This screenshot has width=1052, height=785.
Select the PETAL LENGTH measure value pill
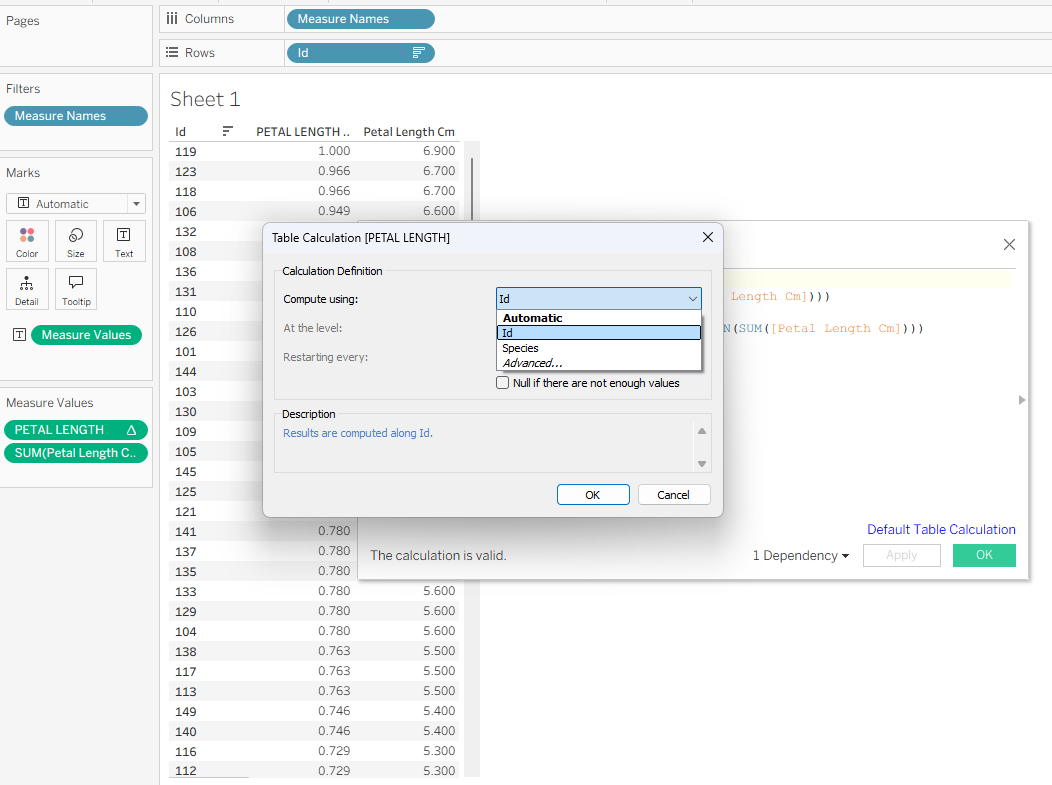pos(76,430)
